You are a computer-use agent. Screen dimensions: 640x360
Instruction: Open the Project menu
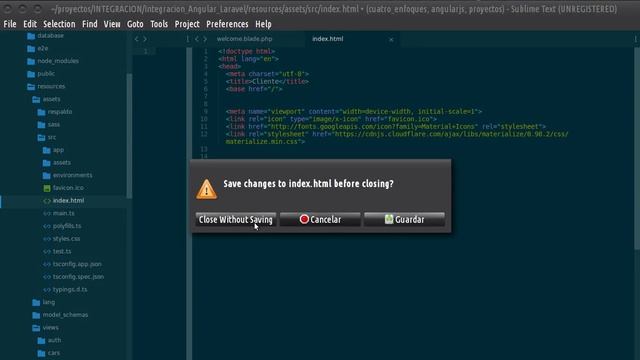tap(187, 24)
